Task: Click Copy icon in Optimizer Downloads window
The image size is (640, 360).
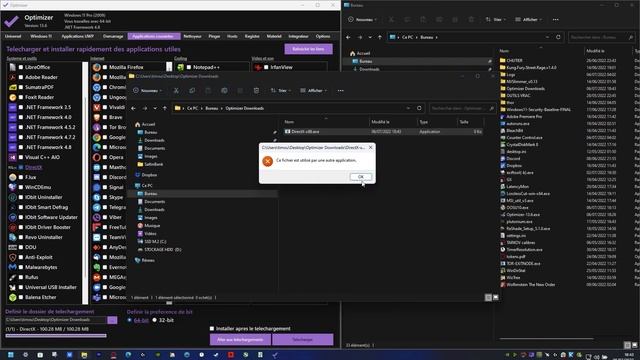Action: pyautogui.click(x=192, y=91)
